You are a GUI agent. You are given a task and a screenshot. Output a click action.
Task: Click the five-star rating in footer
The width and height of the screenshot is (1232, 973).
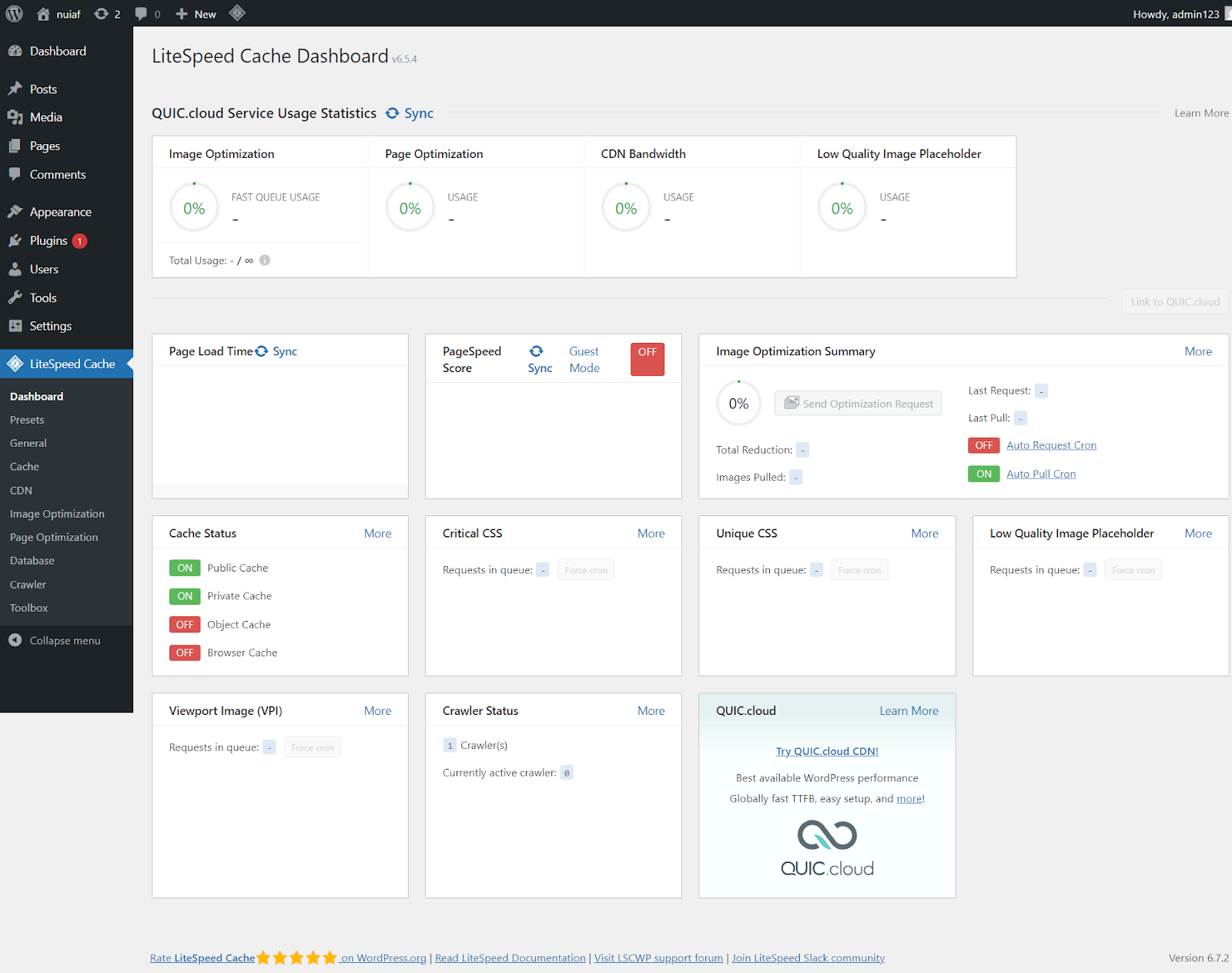pyautogui.click(x=296, y=958)
